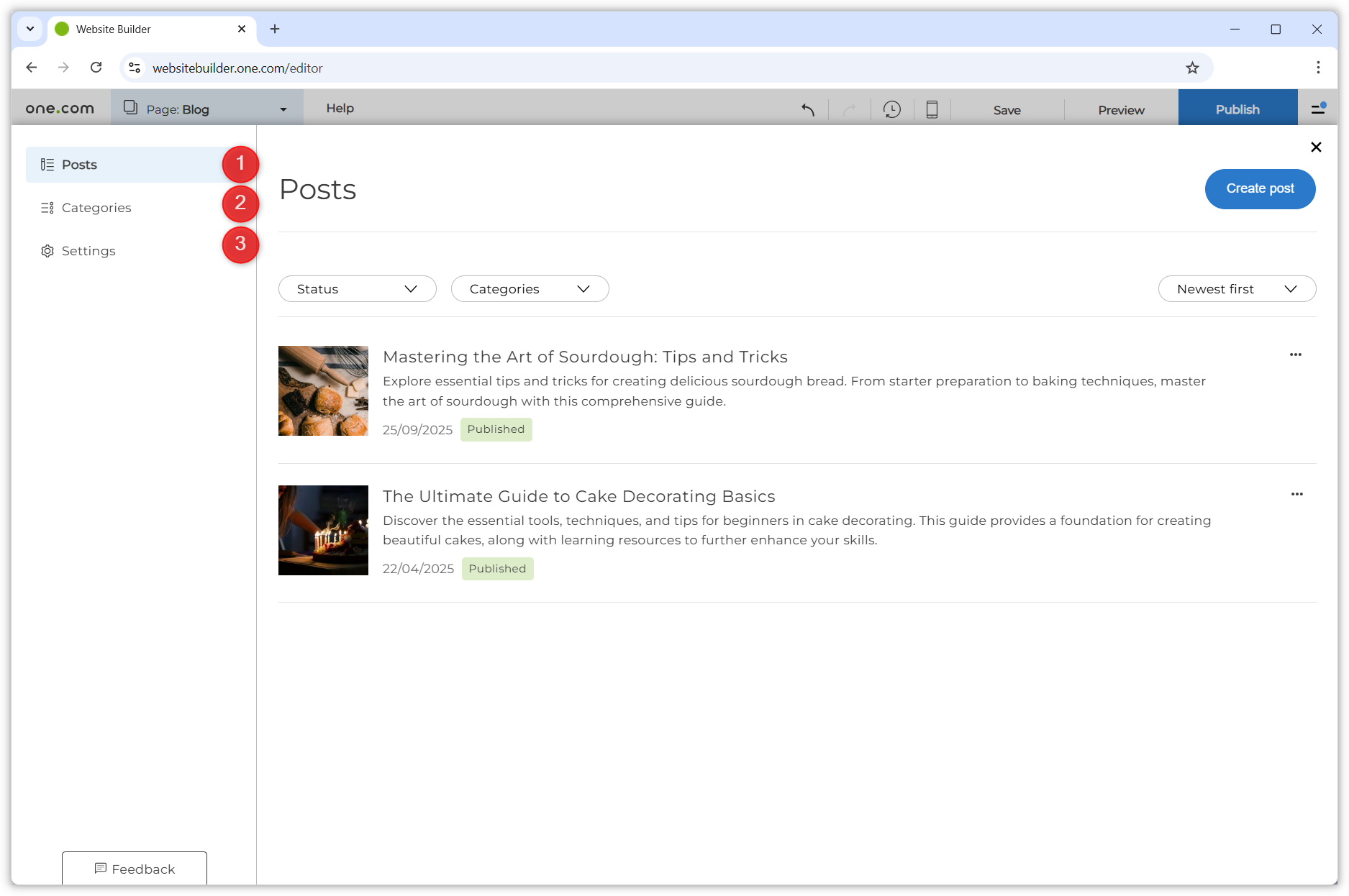Expand the Status filter
This screenshot has height=896, width=1349.
tap(357, 288)
